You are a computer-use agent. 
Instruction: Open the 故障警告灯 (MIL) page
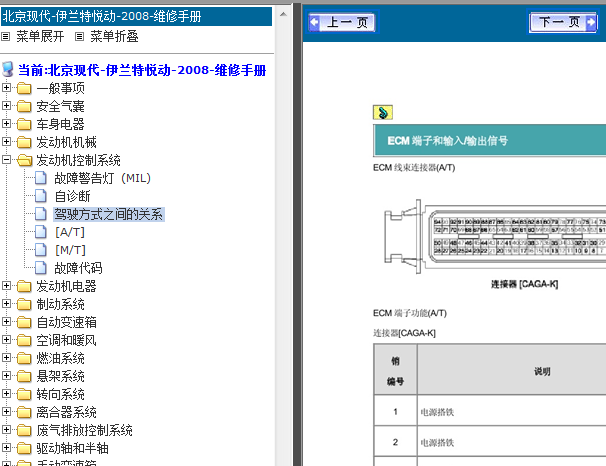102,179
